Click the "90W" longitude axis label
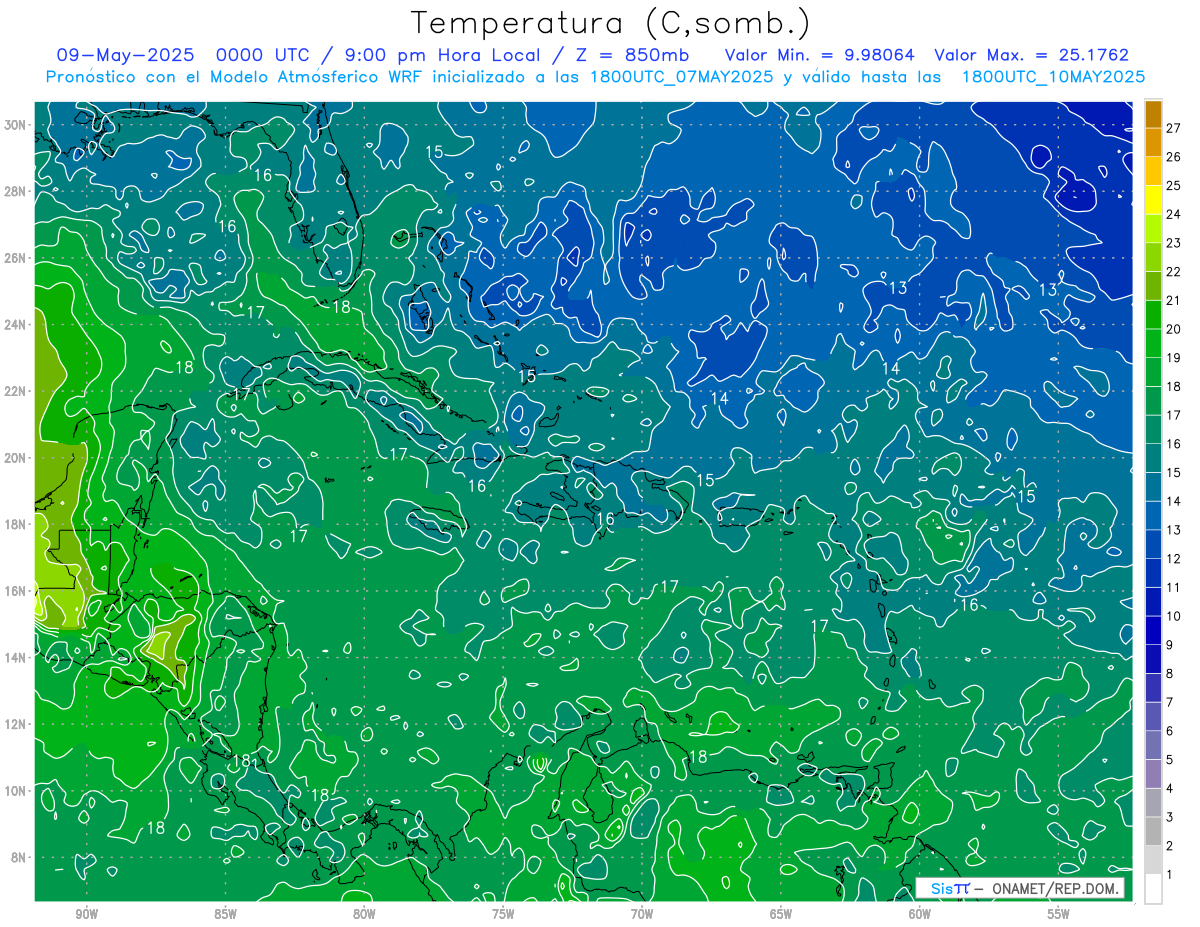 (86, 914)
